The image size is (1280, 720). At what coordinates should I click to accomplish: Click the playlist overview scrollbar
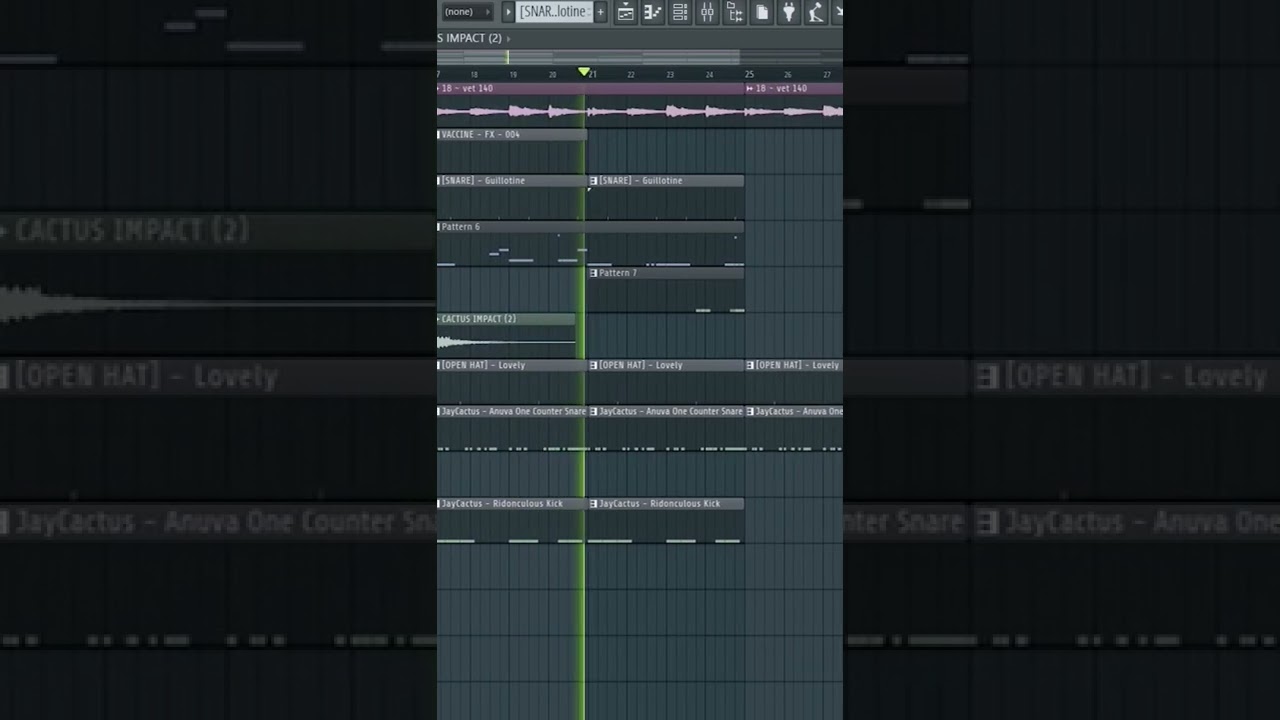pos(640,57)
